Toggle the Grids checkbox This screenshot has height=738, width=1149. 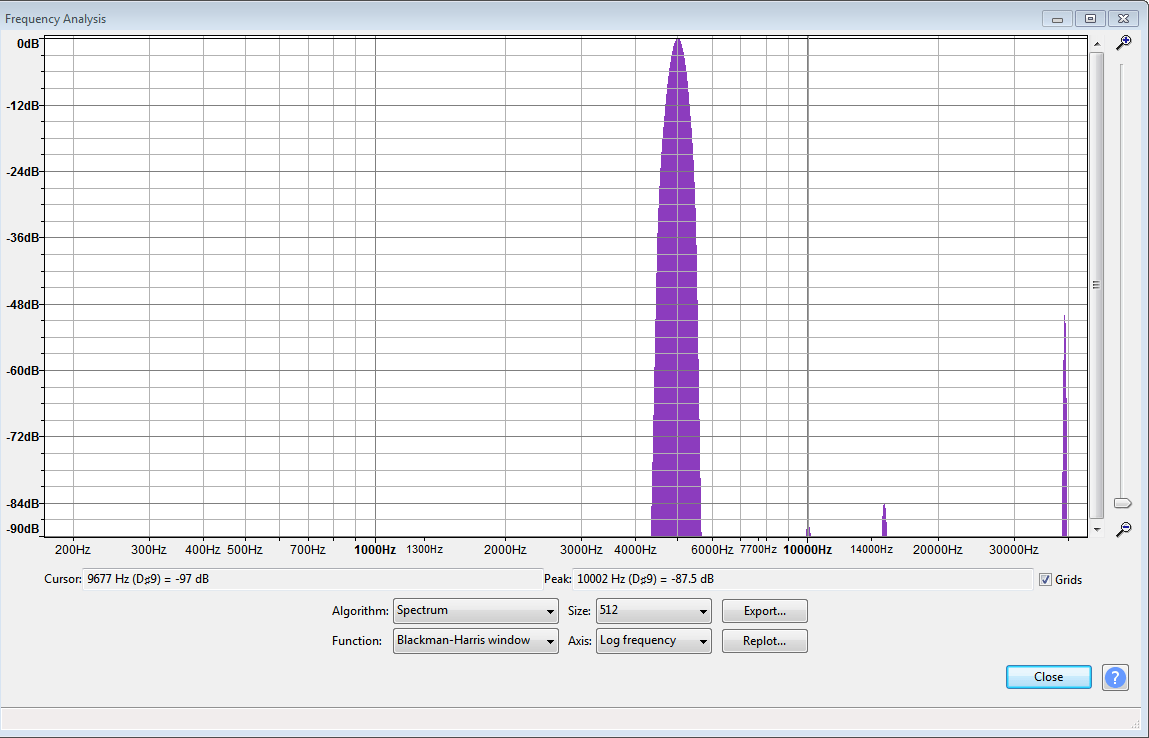[x=1045, y=580]
